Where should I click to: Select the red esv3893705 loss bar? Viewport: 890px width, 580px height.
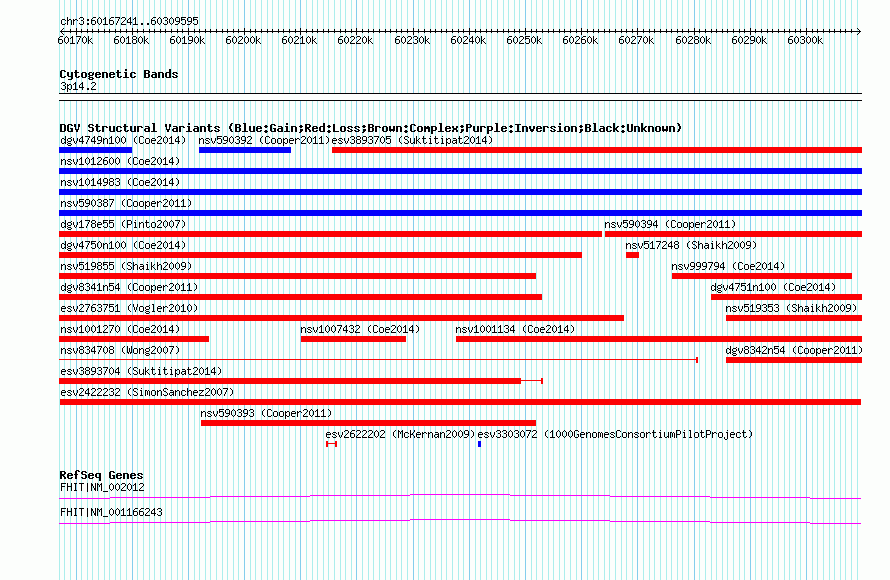tap(597, 150)
